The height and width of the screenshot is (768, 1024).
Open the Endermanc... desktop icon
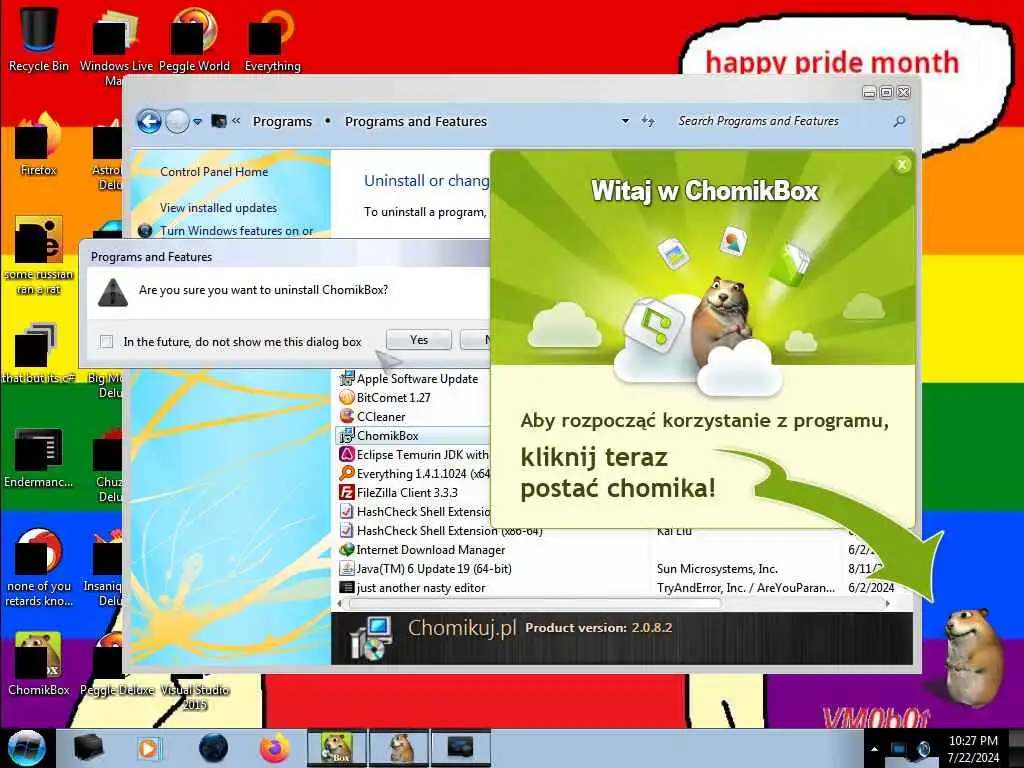point(39,457)
